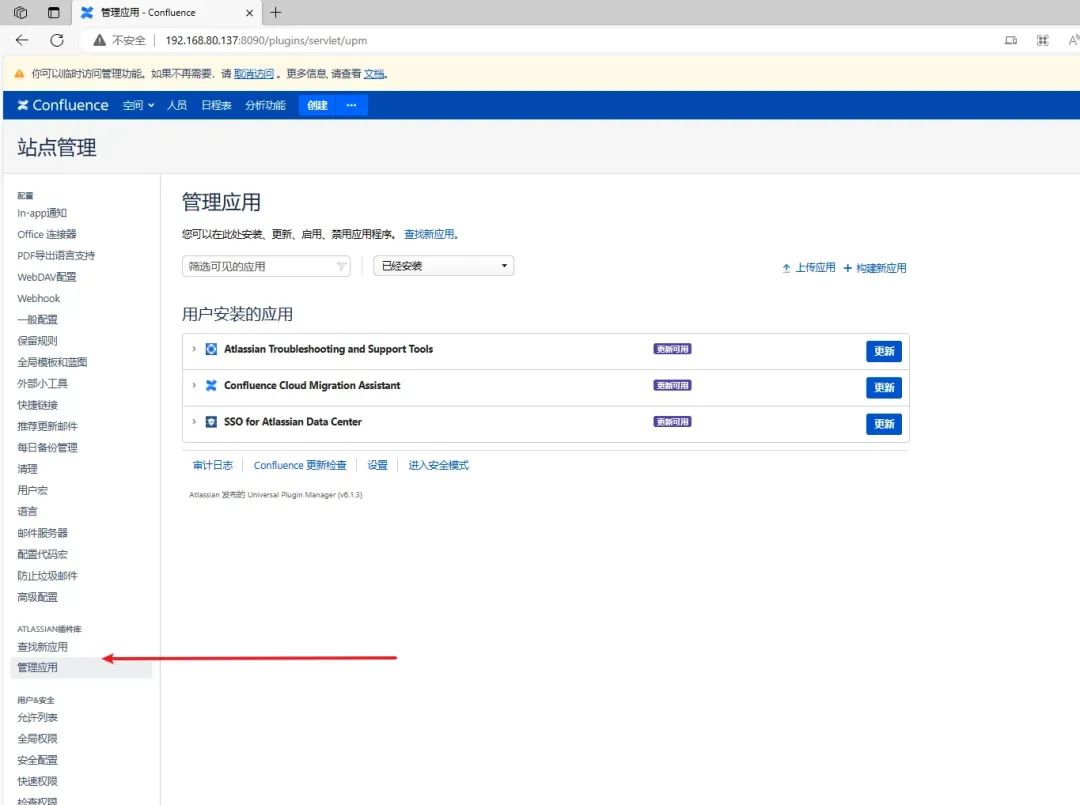Click the browser QR/apps icon in address bar
Image resolution: width=1080 pixels, height=805 pixels.
point(1042,40)
